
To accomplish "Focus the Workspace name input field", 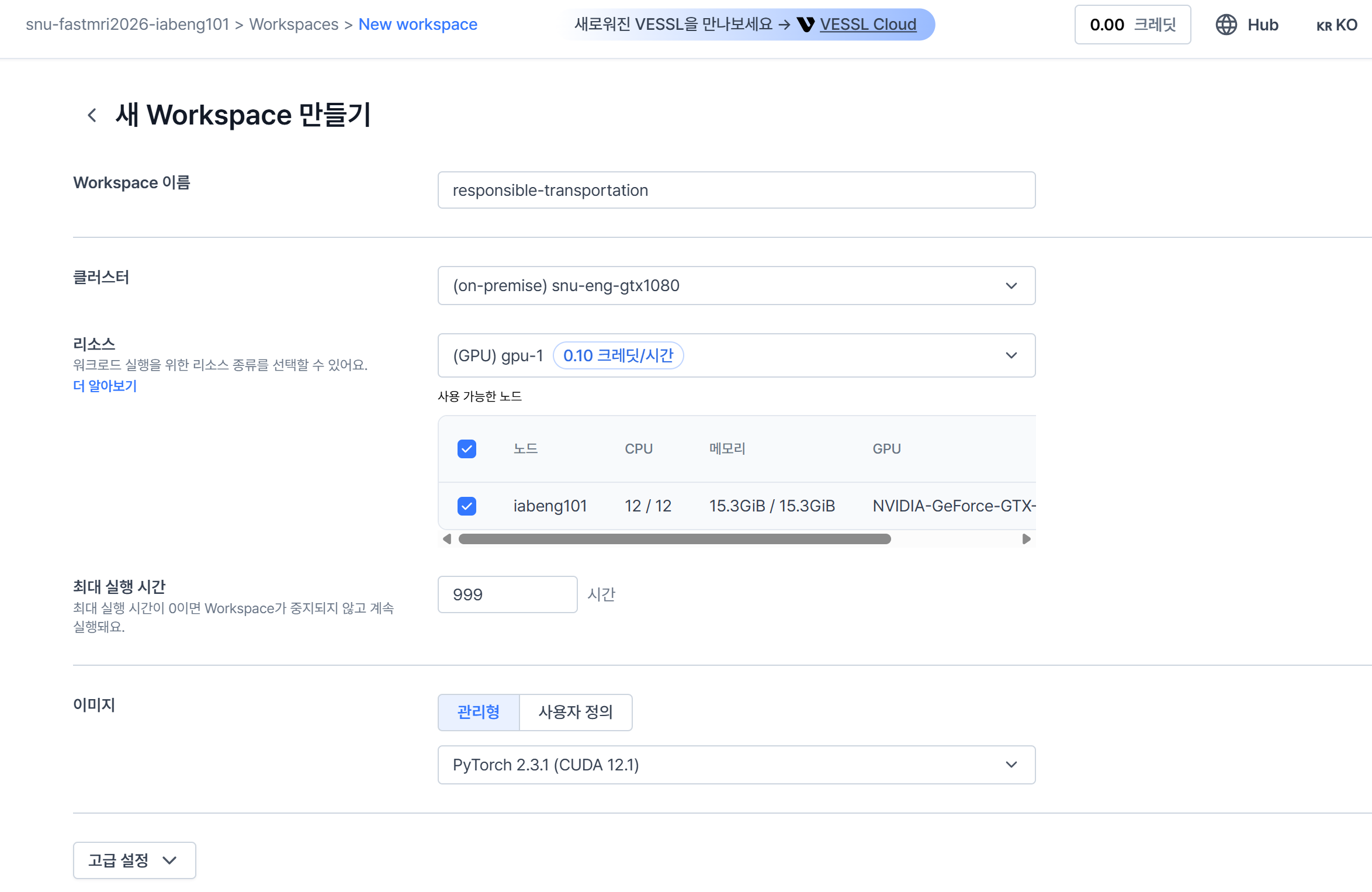I will point(736,190).
